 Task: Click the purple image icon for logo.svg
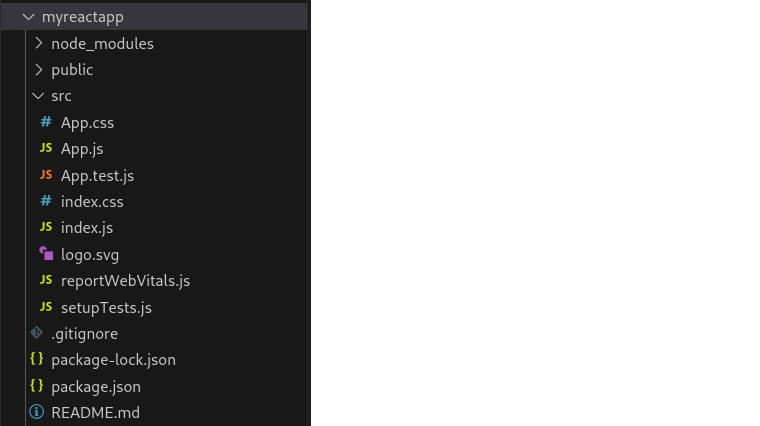[46, 254]
